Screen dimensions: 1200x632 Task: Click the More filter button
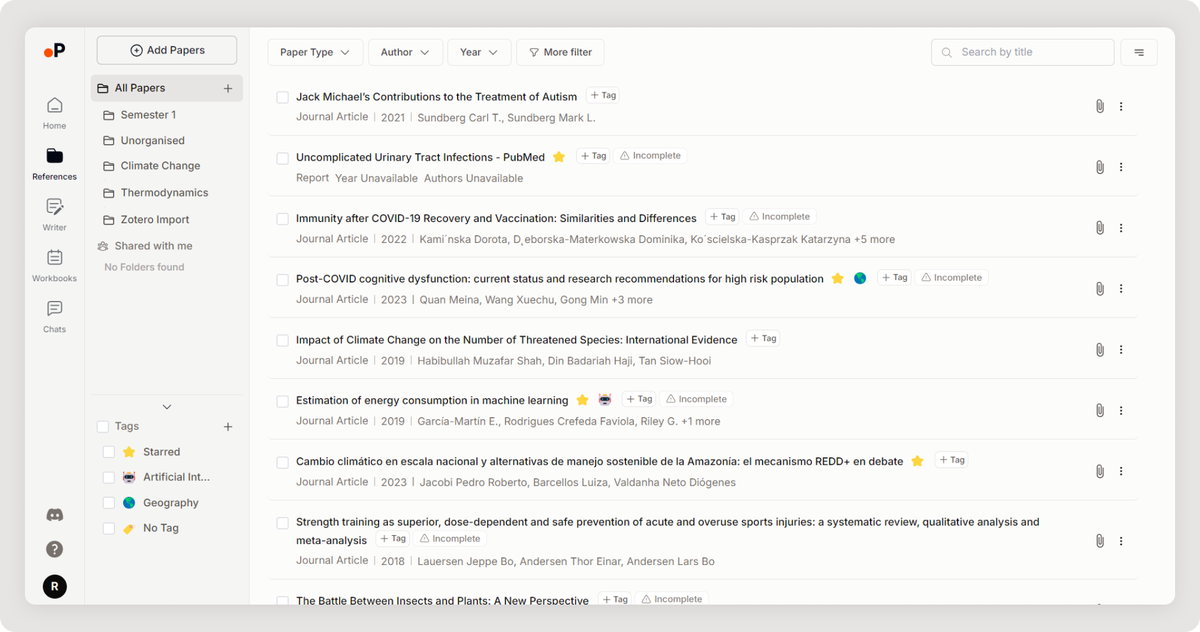pos(560,52)
